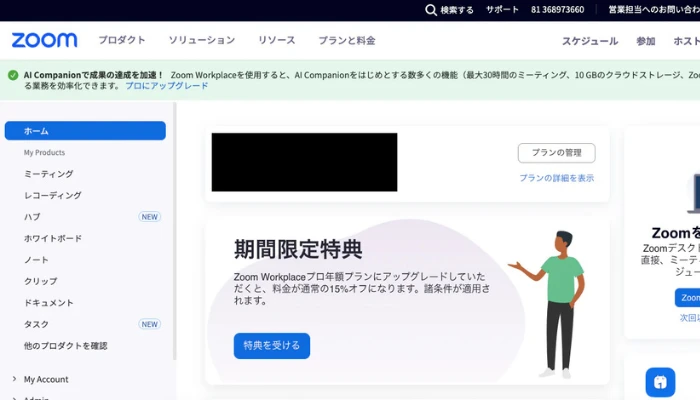This screenshot has width=700, height=400.
Task: Open ドキュメント in the sidebar
Action: pyautogui.click(x=49, y=303)
